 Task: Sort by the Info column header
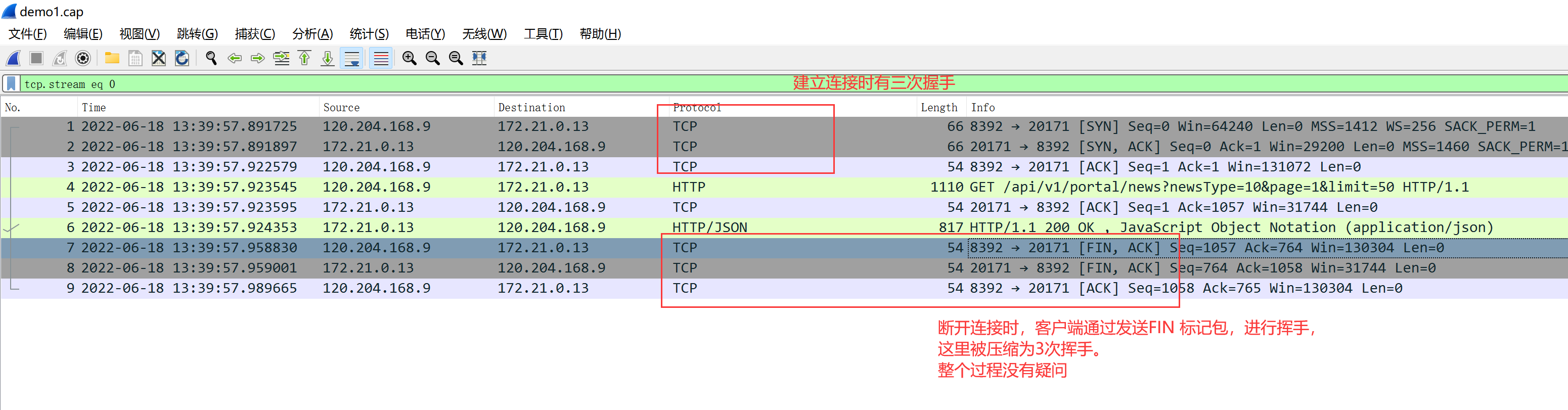(1267, 108)
